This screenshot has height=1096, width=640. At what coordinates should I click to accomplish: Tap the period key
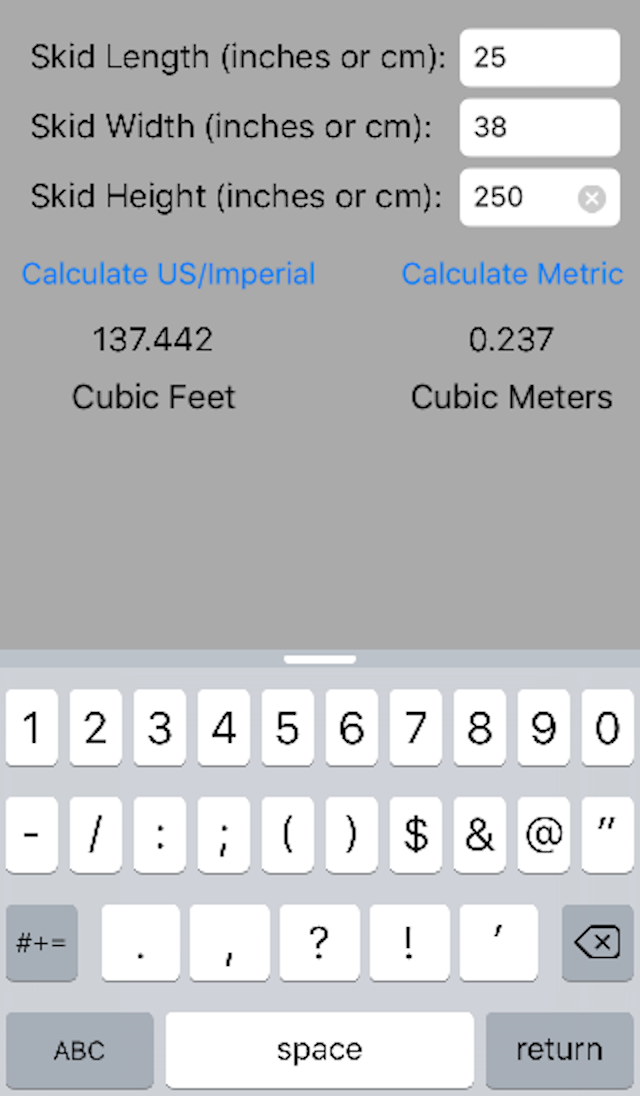click(141, 942)
